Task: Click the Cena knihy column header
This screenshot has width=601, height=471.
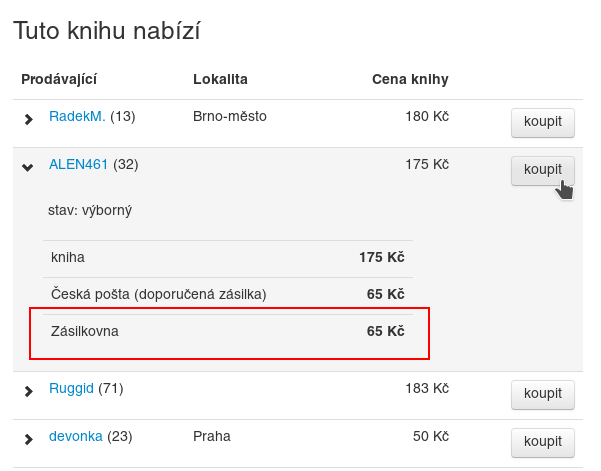Action: (x=410, y=79)
